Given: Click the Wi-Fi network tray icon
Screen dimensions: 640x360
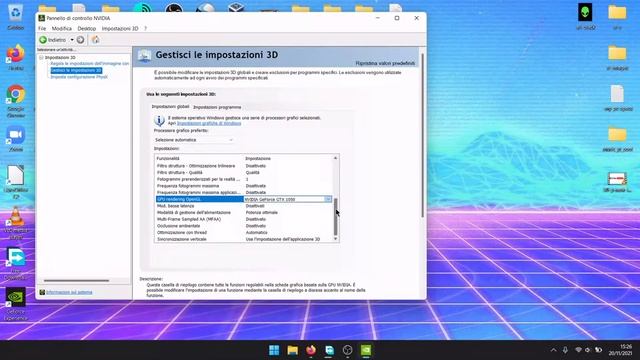Looking at the screenshot, I should (x=578, y=350).
